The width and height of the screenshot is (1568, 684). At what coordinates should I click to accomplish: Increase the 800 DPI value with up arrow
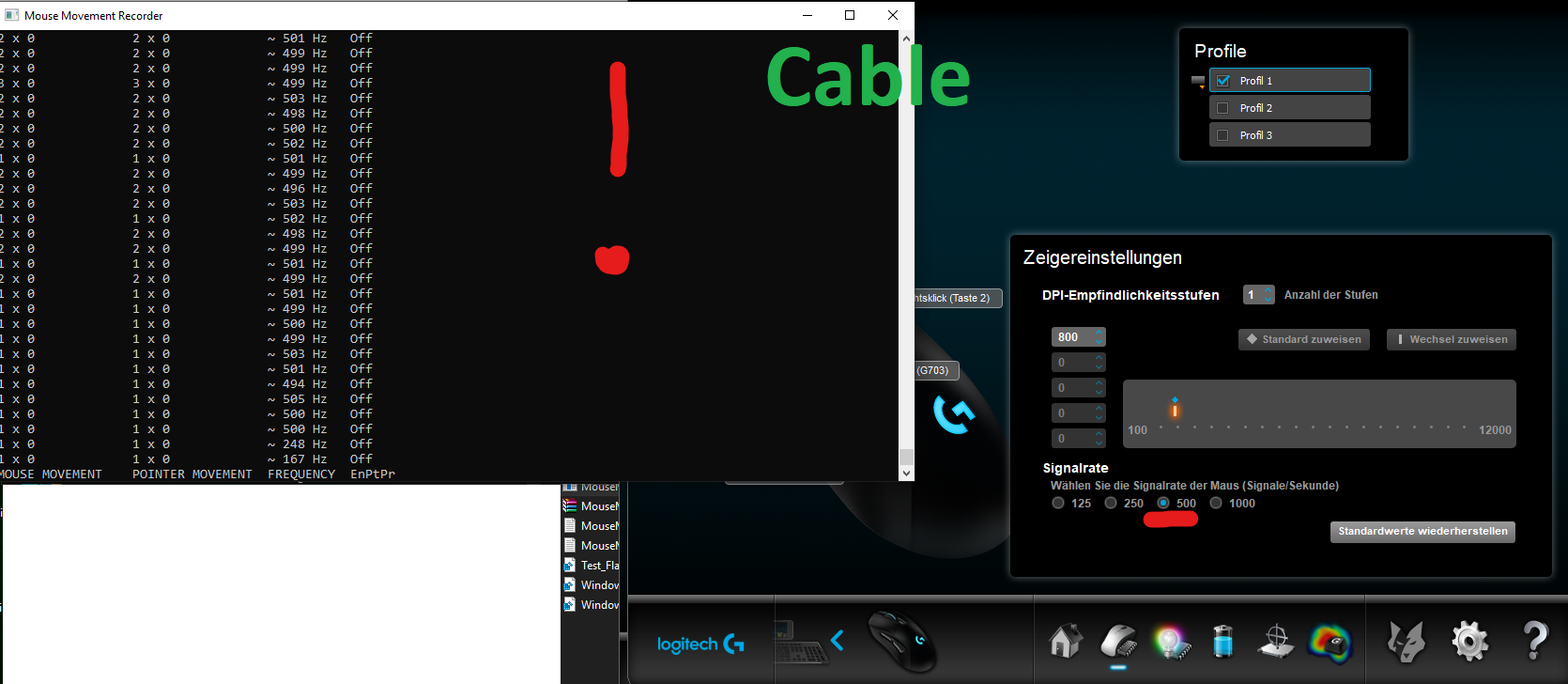click(x=1099, y=333)
